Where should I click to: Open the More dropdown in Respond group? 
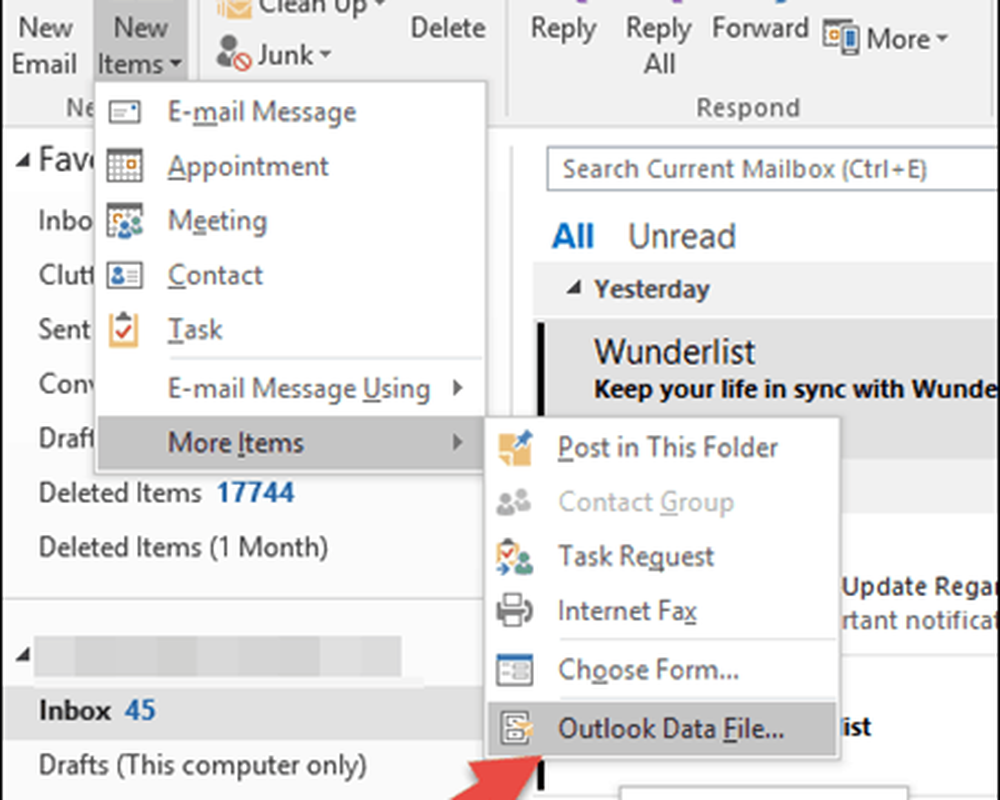click(885, 40)
